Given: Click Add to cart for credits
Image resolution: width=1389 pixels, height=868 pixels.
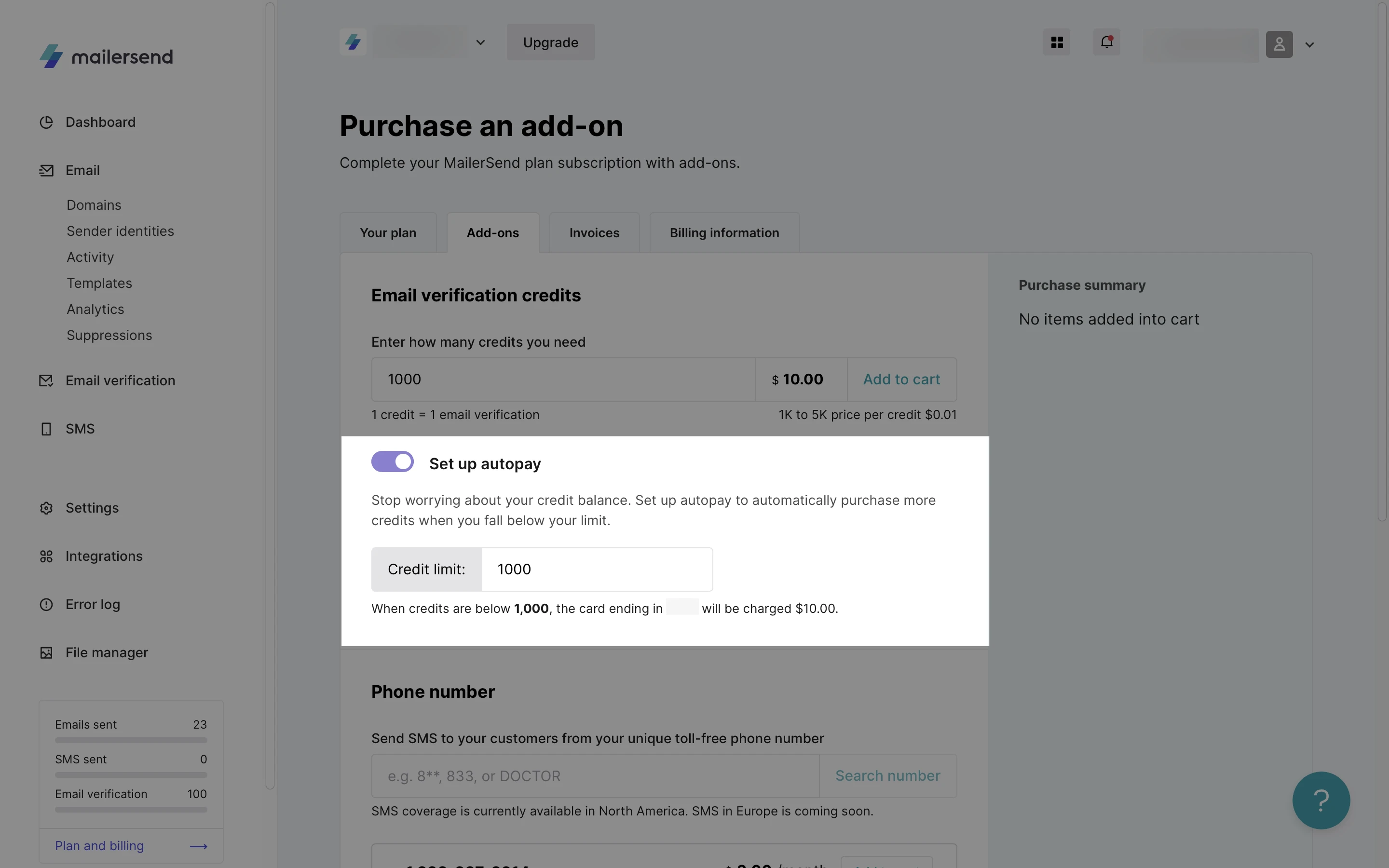Looking at the screenshot, I should [901, 380].
